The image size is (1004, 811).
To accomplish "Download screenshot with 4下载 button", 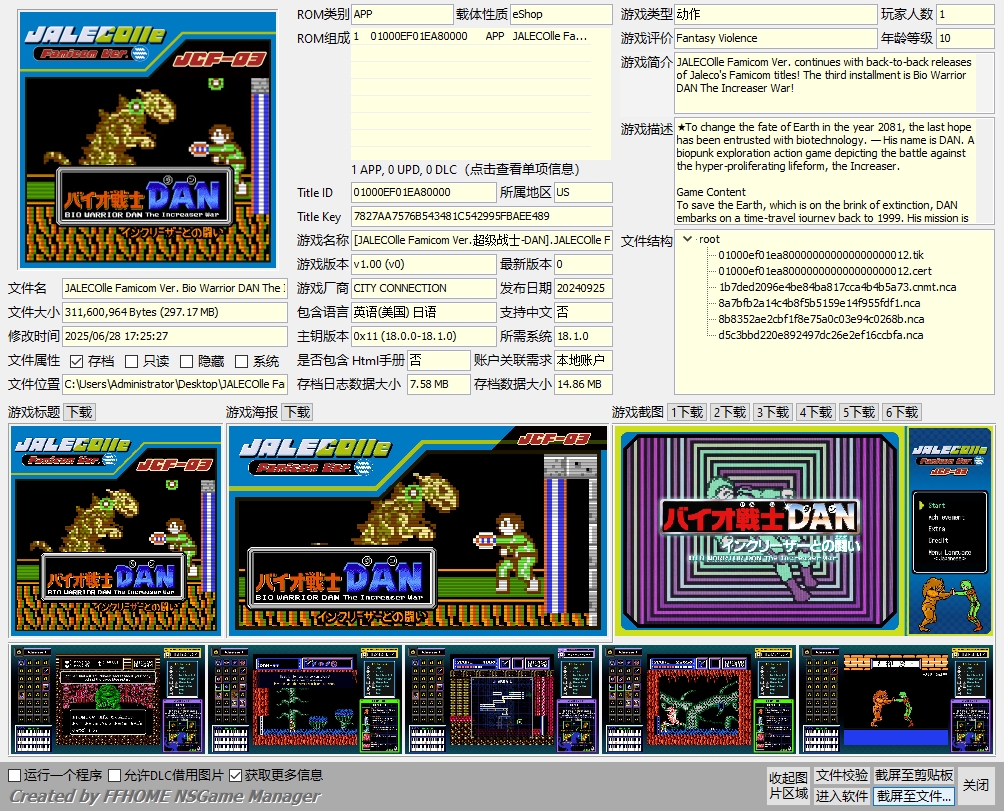I will click(815, 412).
